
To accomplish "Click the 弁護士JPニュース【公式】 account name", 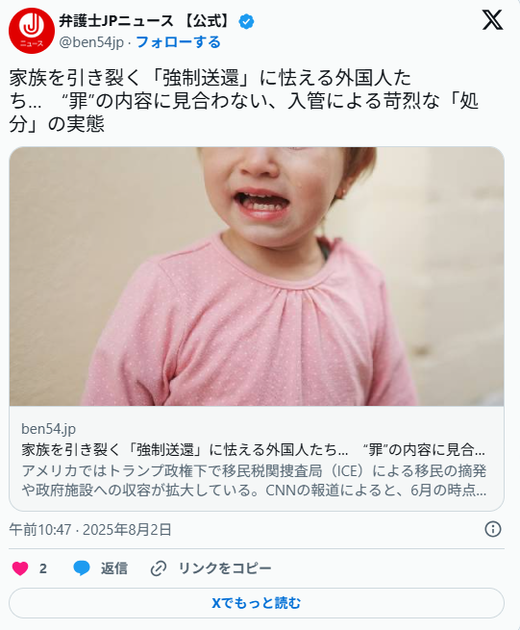I will 146,21.
